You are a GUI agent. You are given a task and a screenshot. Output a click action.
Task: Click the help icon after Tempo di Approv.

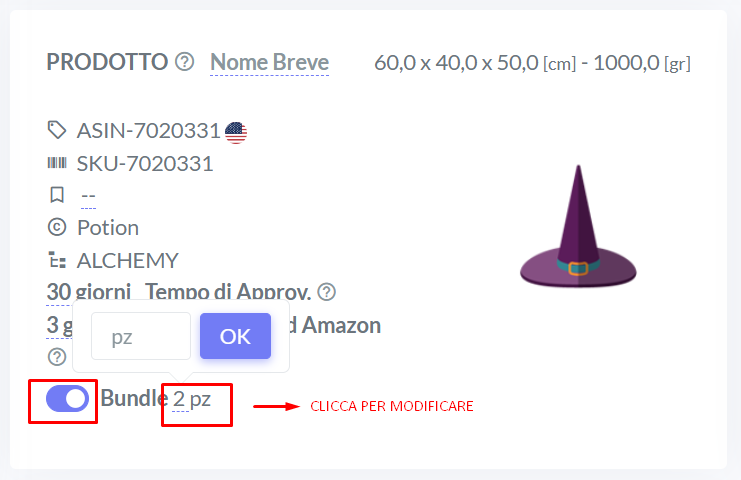[327, 292]
